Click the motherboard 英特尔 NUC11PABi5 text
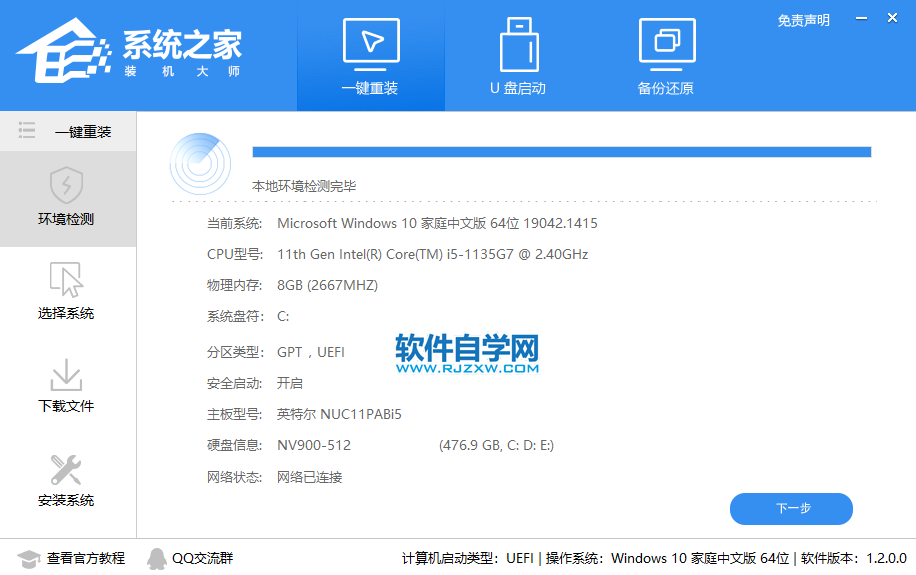 pos(339,414)
